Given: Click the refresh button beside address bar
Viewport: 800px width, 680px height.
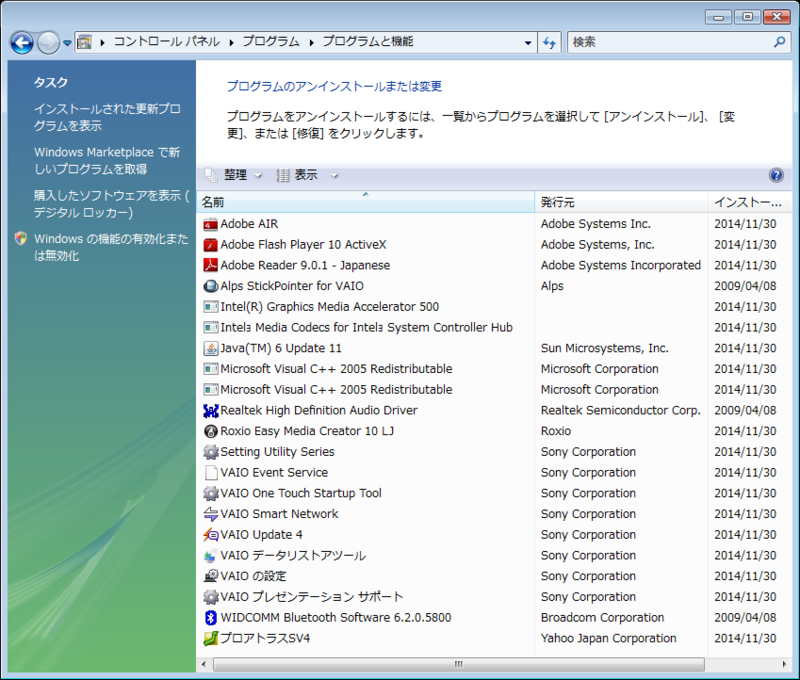Looking at the screenshot, I should [x=549, y=42].
